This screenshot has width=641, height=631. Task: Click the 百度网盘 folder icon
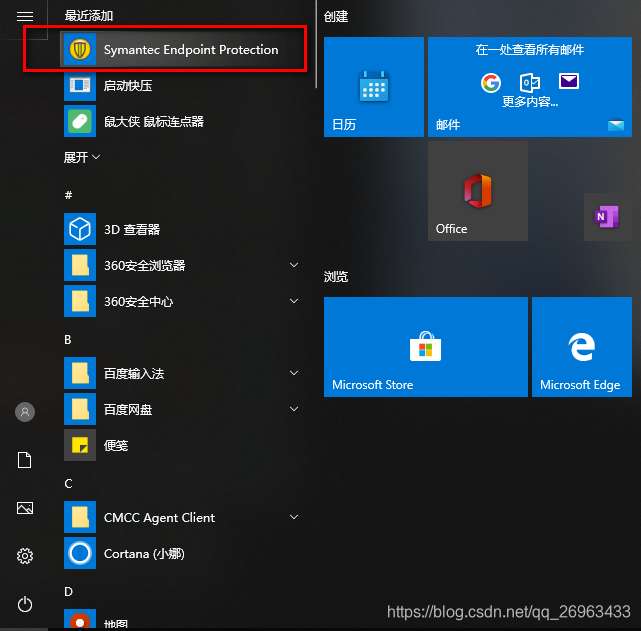point(80,409)
